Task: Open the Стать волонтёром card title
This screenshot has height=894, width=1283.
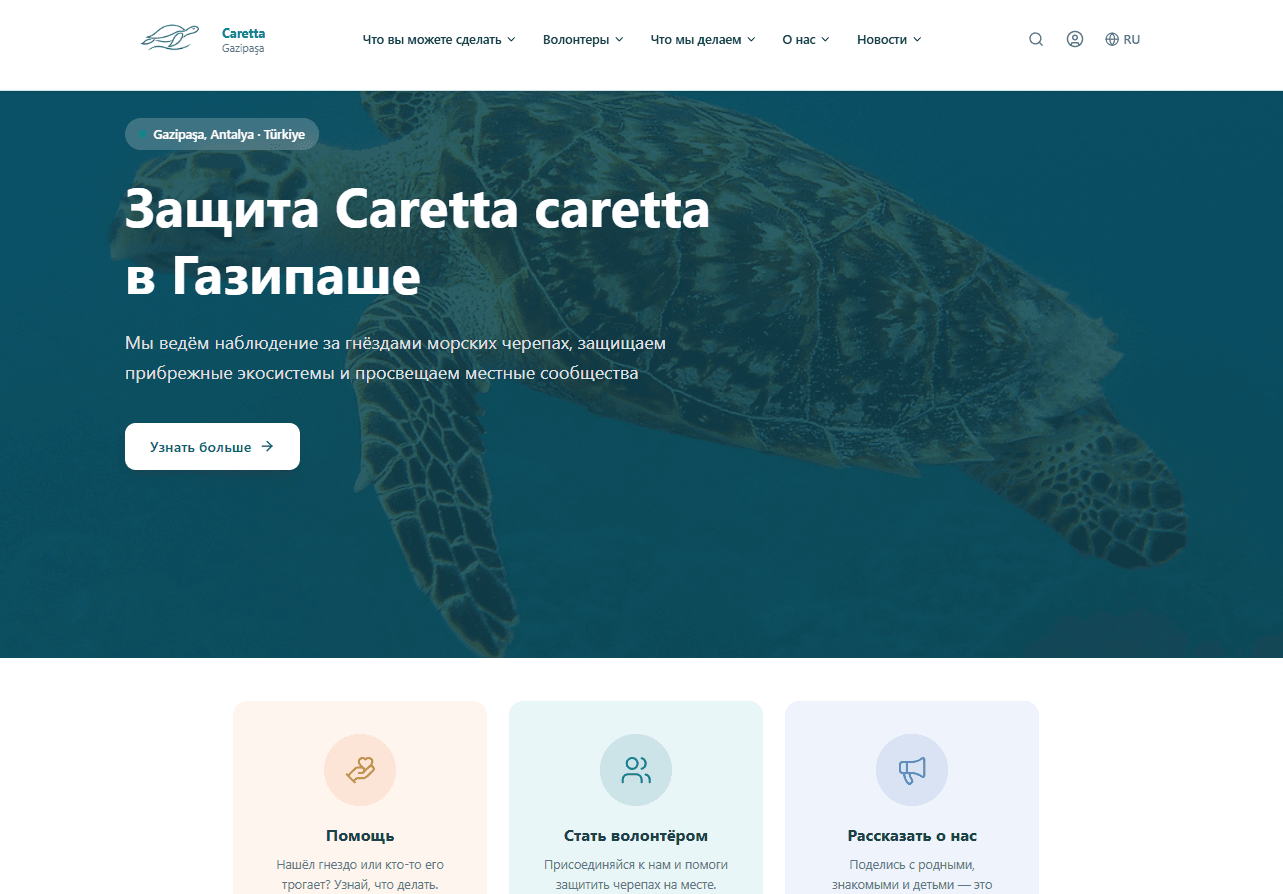Action: tap(636, 836)
